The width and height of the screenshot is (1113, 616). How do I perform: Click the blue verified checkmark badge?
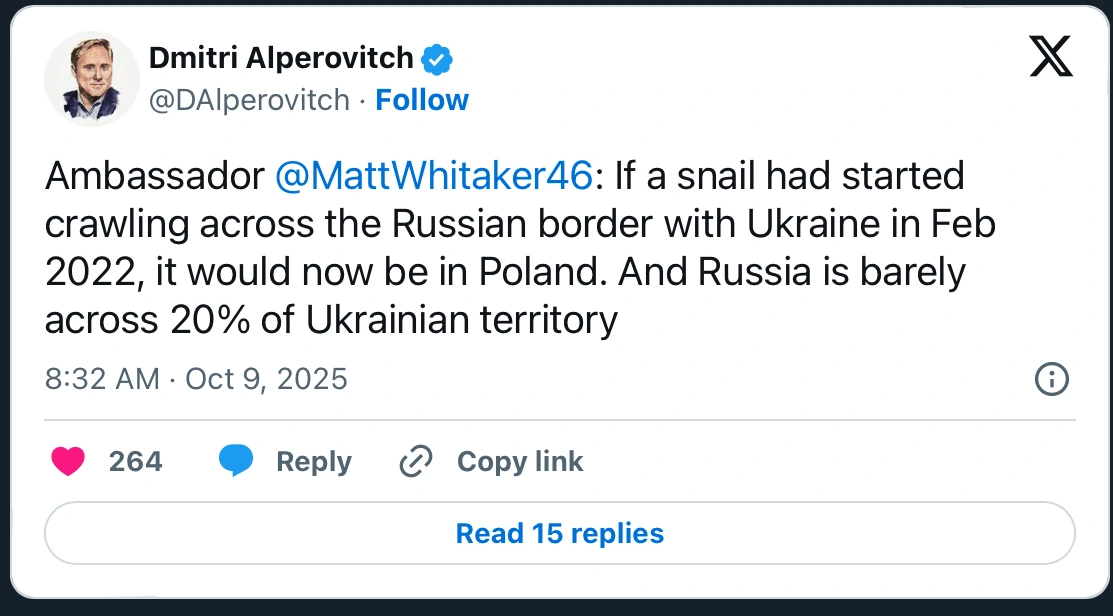click(x=436, y=59)
